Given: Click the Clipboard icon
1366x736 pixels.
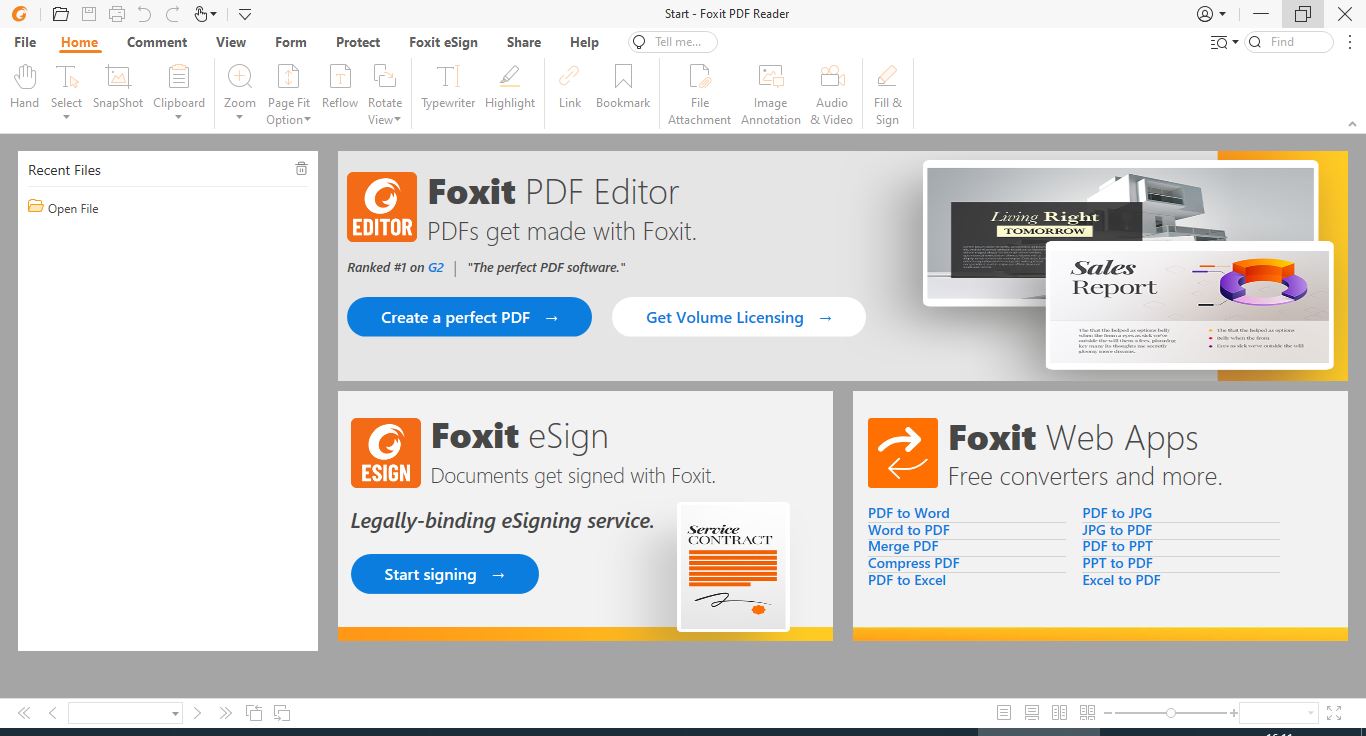Looking at the screenshot, I should point(179,78).
